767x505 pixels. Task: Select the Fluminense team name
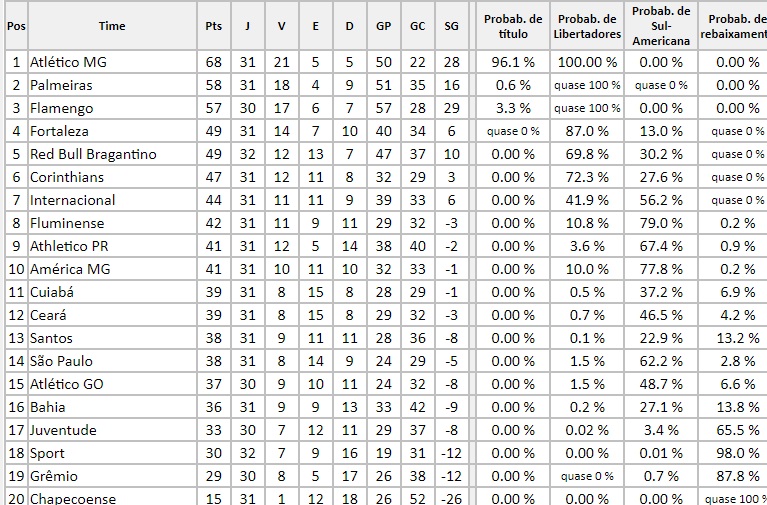[67, 223]
